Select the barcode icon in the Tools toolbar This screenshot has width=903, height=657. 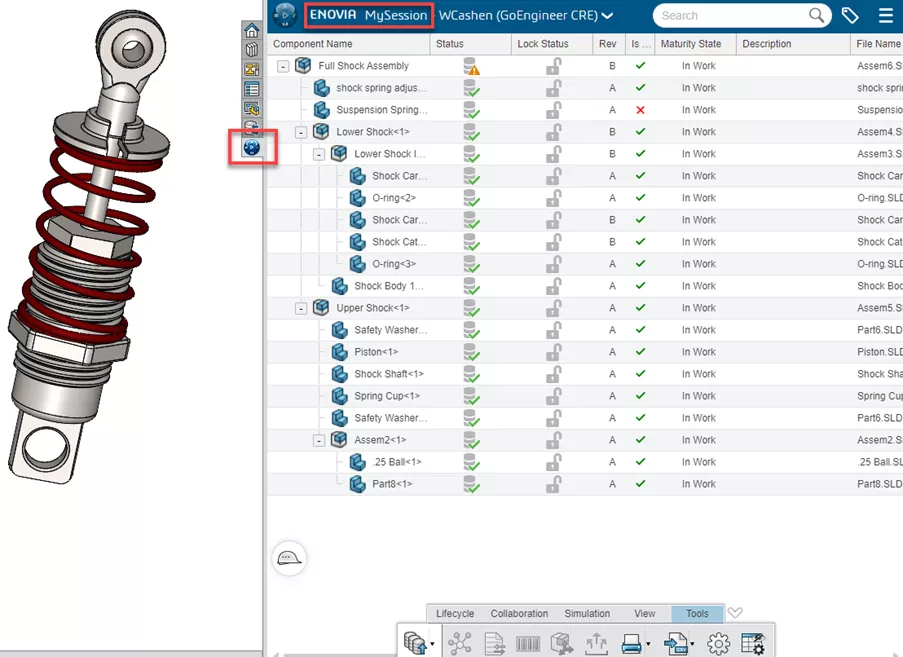tap(525, 642)
